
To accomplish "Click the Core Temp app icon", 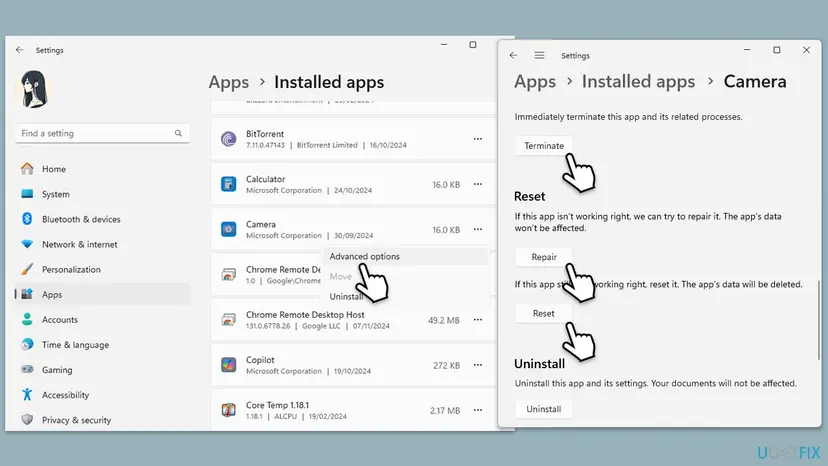I will click(229, 410).
